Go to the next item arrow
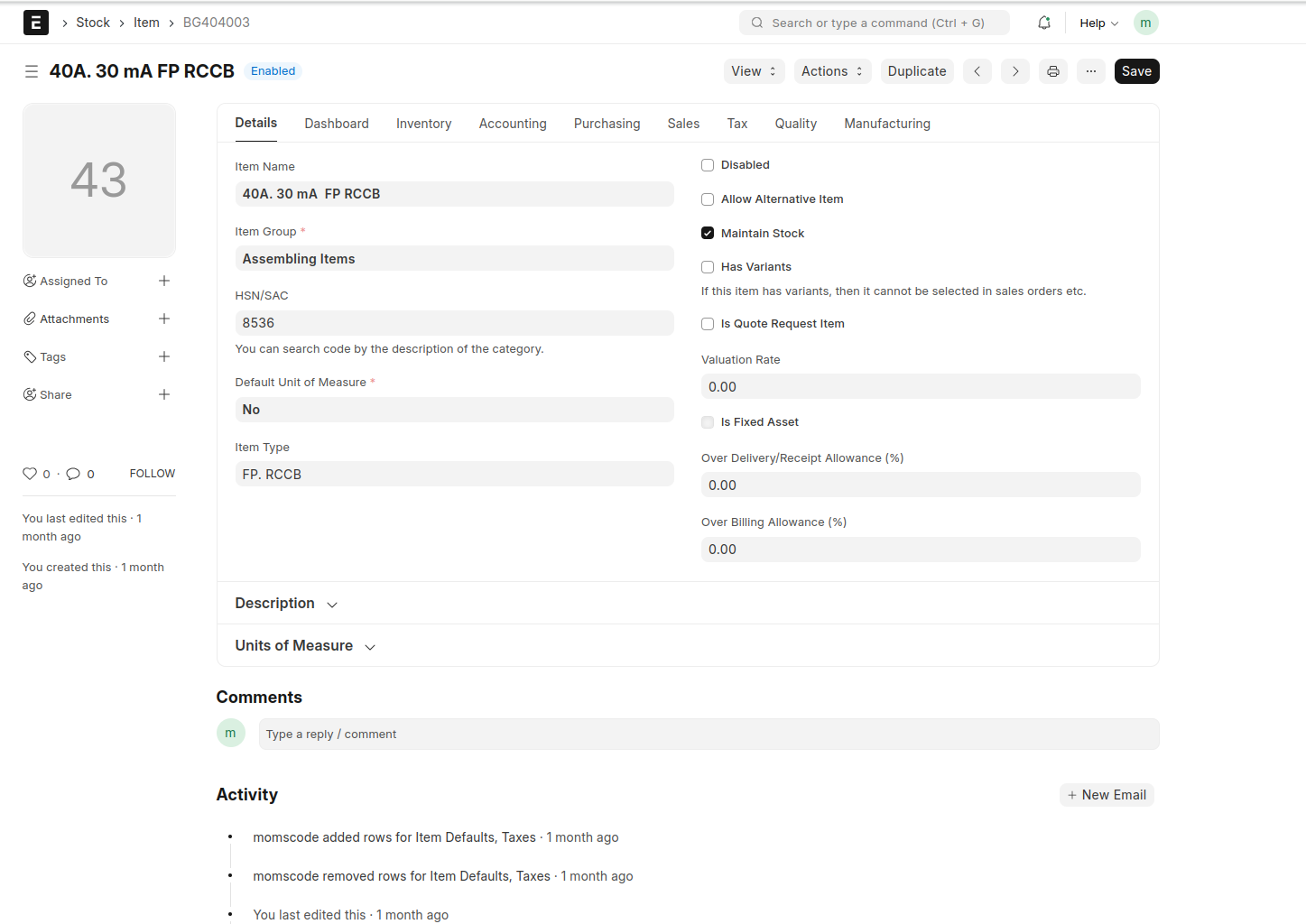The image size is (1306, 924). [1014, 71]
